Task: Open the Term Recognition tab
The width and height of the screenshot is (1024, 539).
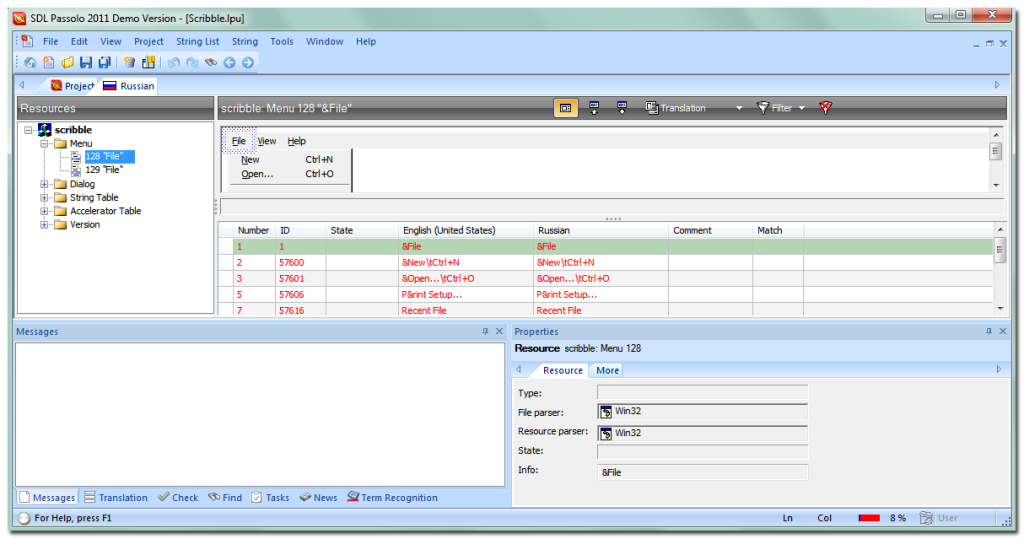Action: (392, 498)
